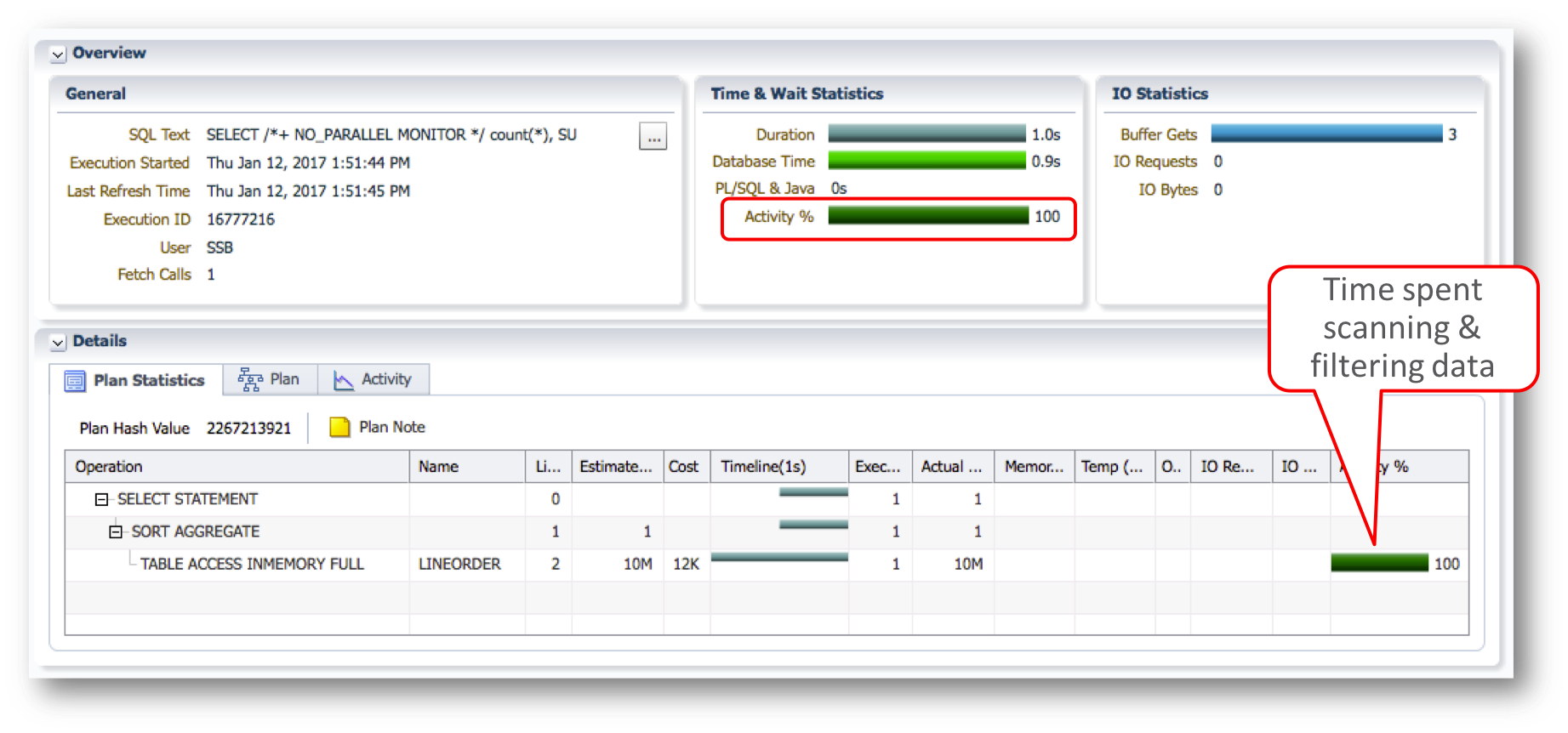
Task: Click the Exec... column header
Action: [881, 467]
